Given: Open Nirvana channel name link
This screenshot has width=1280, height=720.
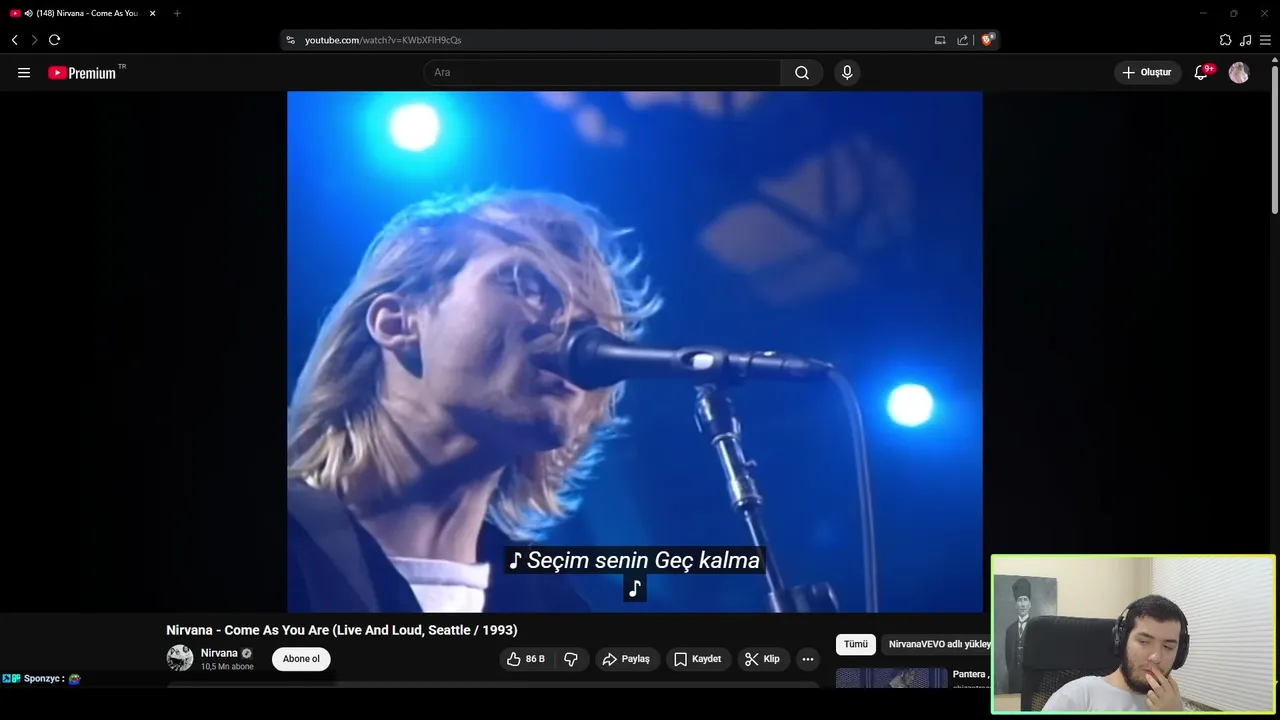Looking at the screenshot, I should point(219,653).
